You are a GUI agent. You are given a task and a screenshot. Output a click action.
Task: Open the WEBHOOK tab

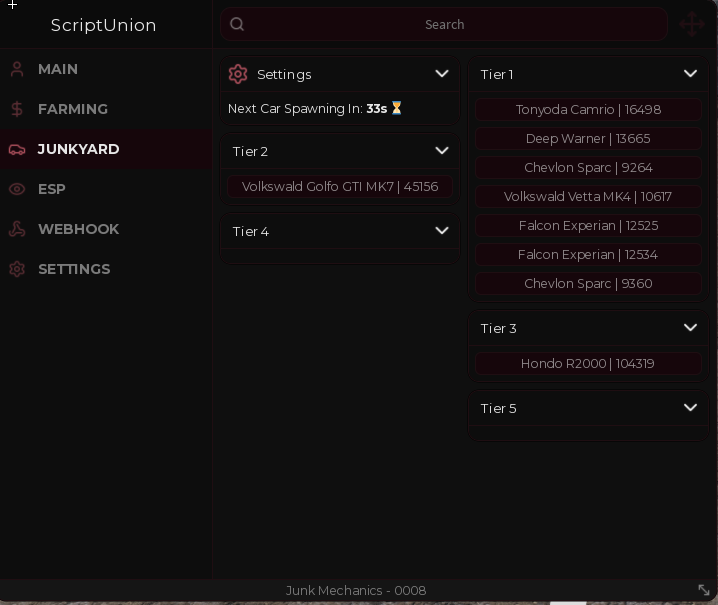coord(106,229)
